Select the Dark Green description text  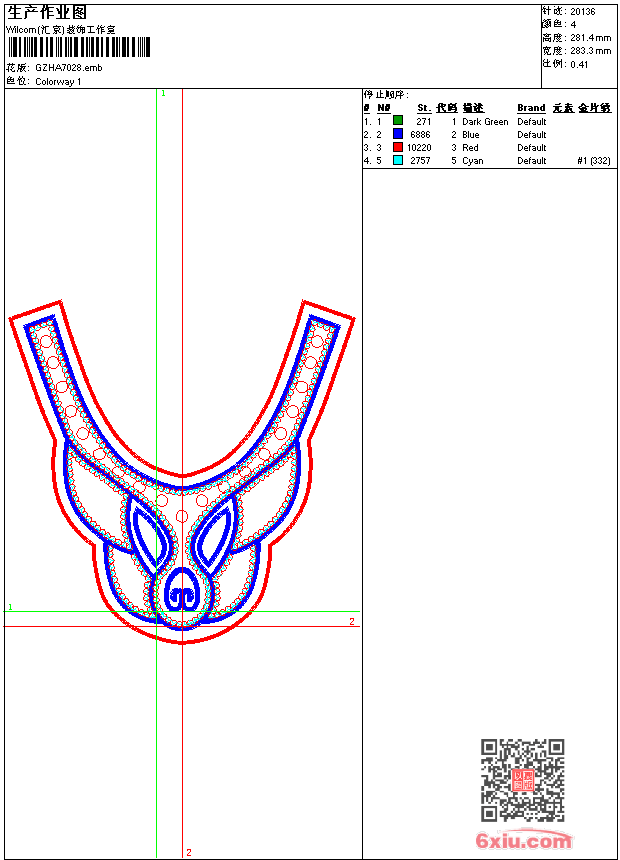(x=485, y=122)
